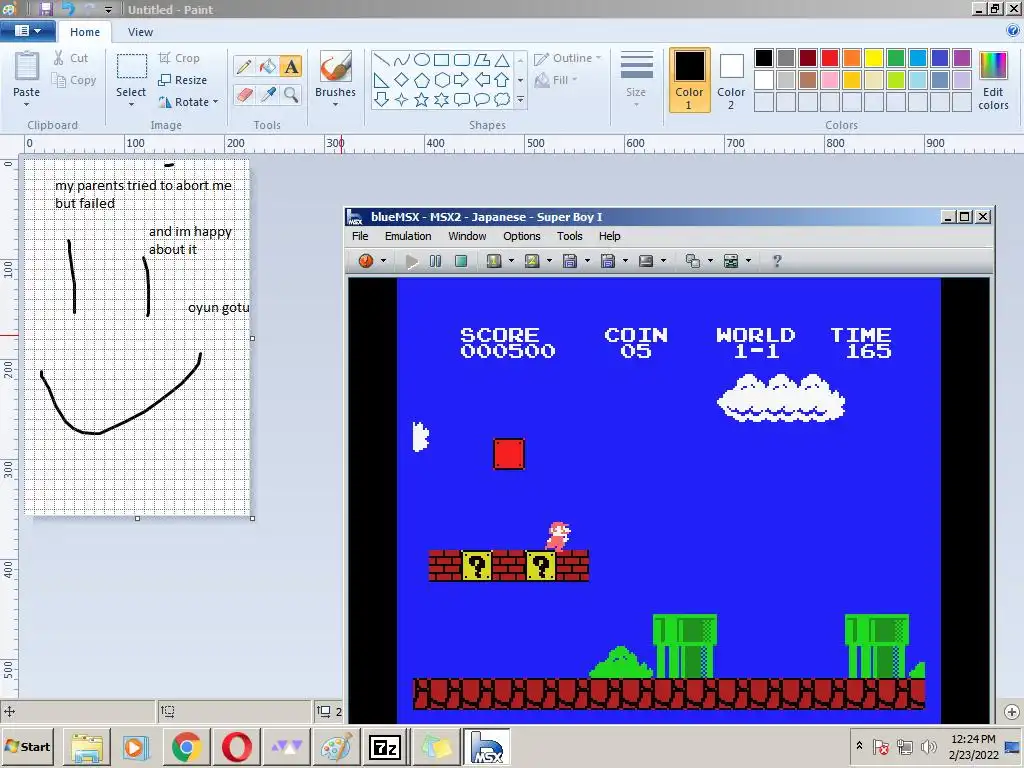Open Paint Help question mark
Screen dimensions: 1024x768
(1013, 30)
